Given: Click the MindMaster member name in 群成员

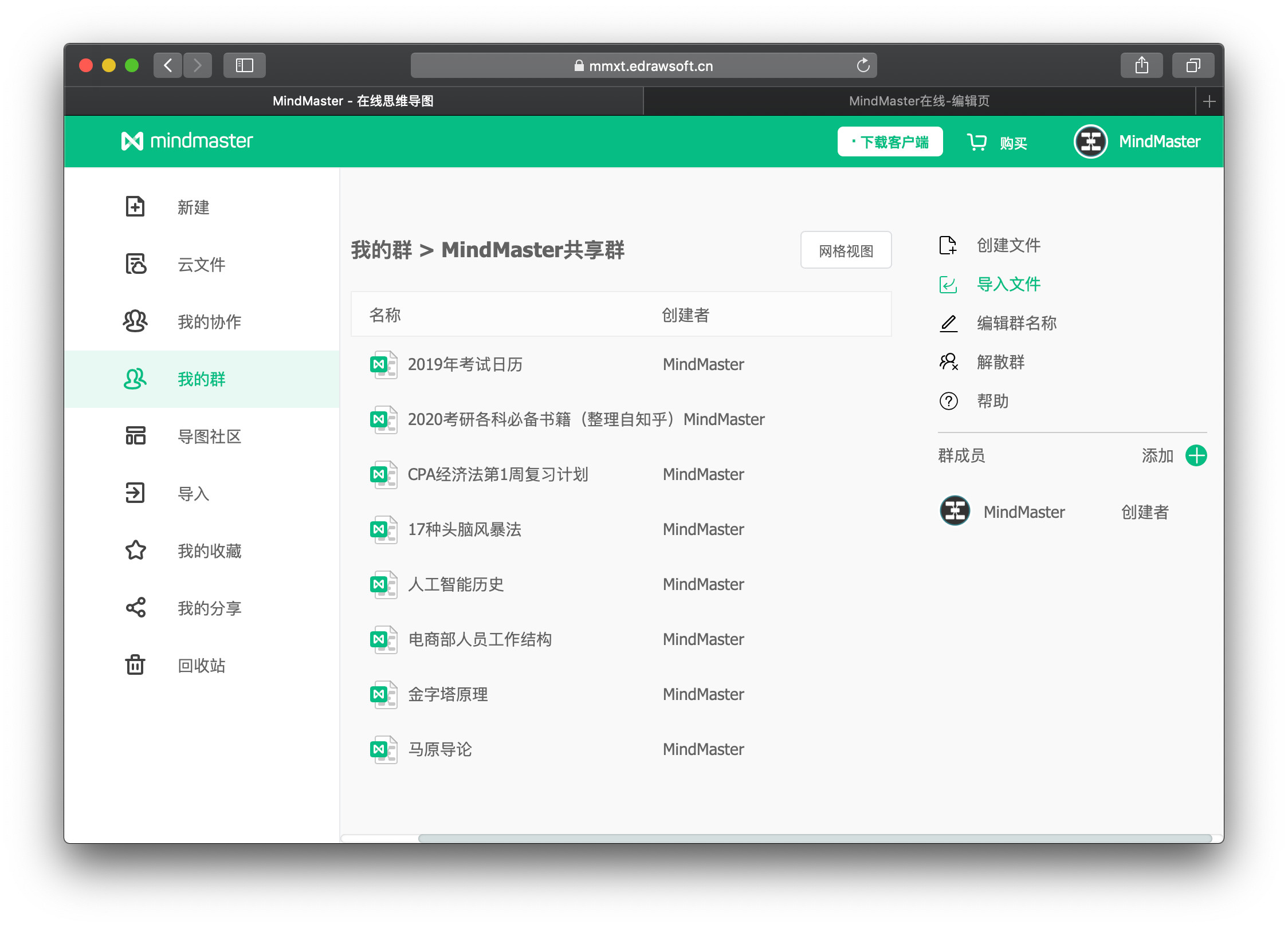Looking at the screenshot, I should [1024, 512].
